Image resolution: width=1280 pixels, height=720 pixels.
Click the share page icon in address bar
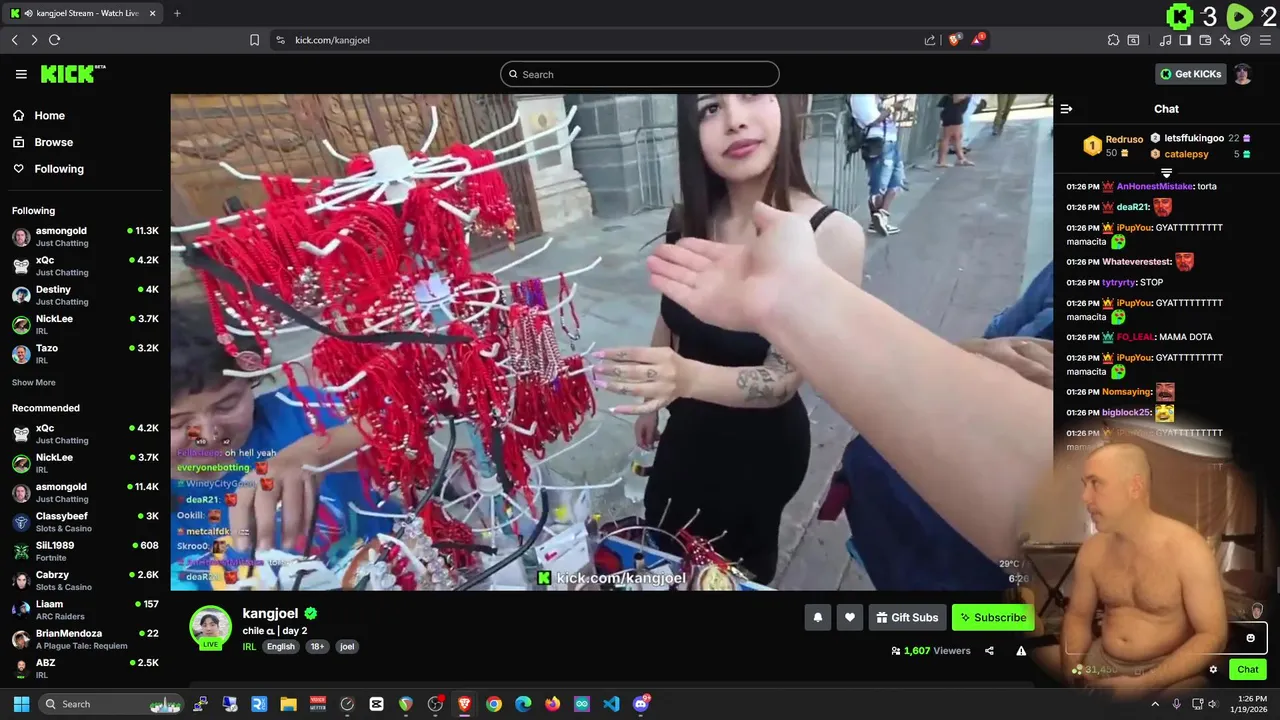pos(930,40)
